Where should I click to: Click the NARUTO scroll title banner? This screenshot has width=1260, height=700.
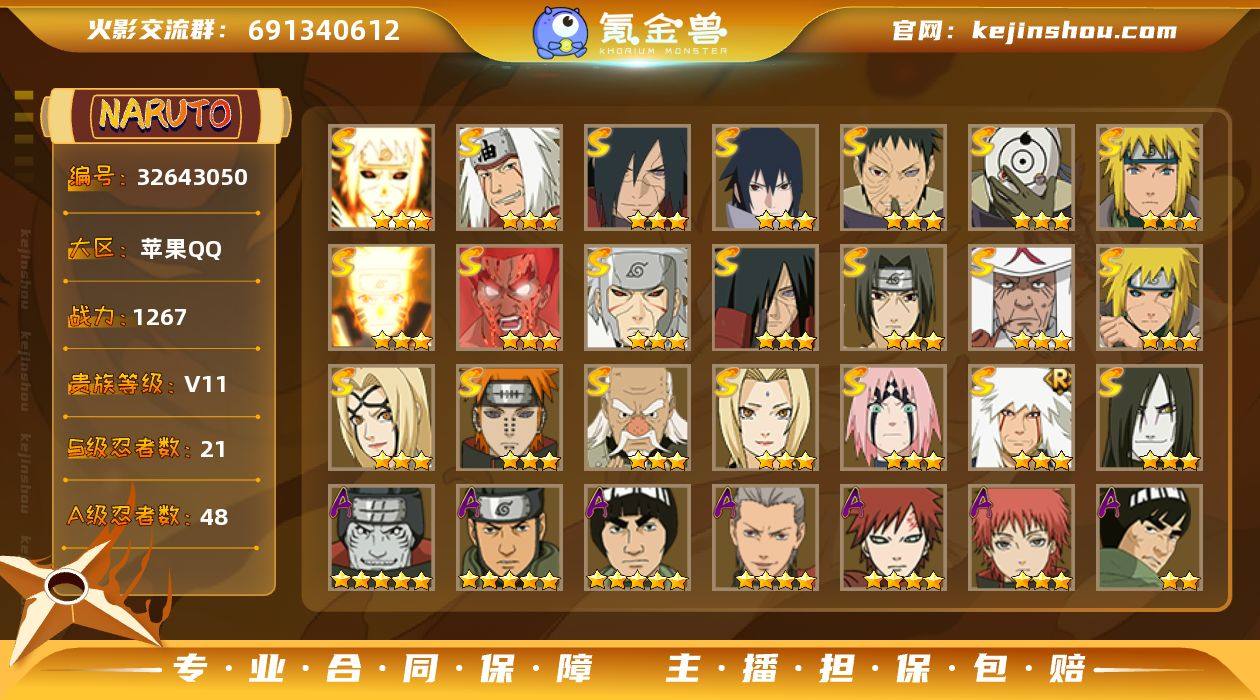click(165, 114)
